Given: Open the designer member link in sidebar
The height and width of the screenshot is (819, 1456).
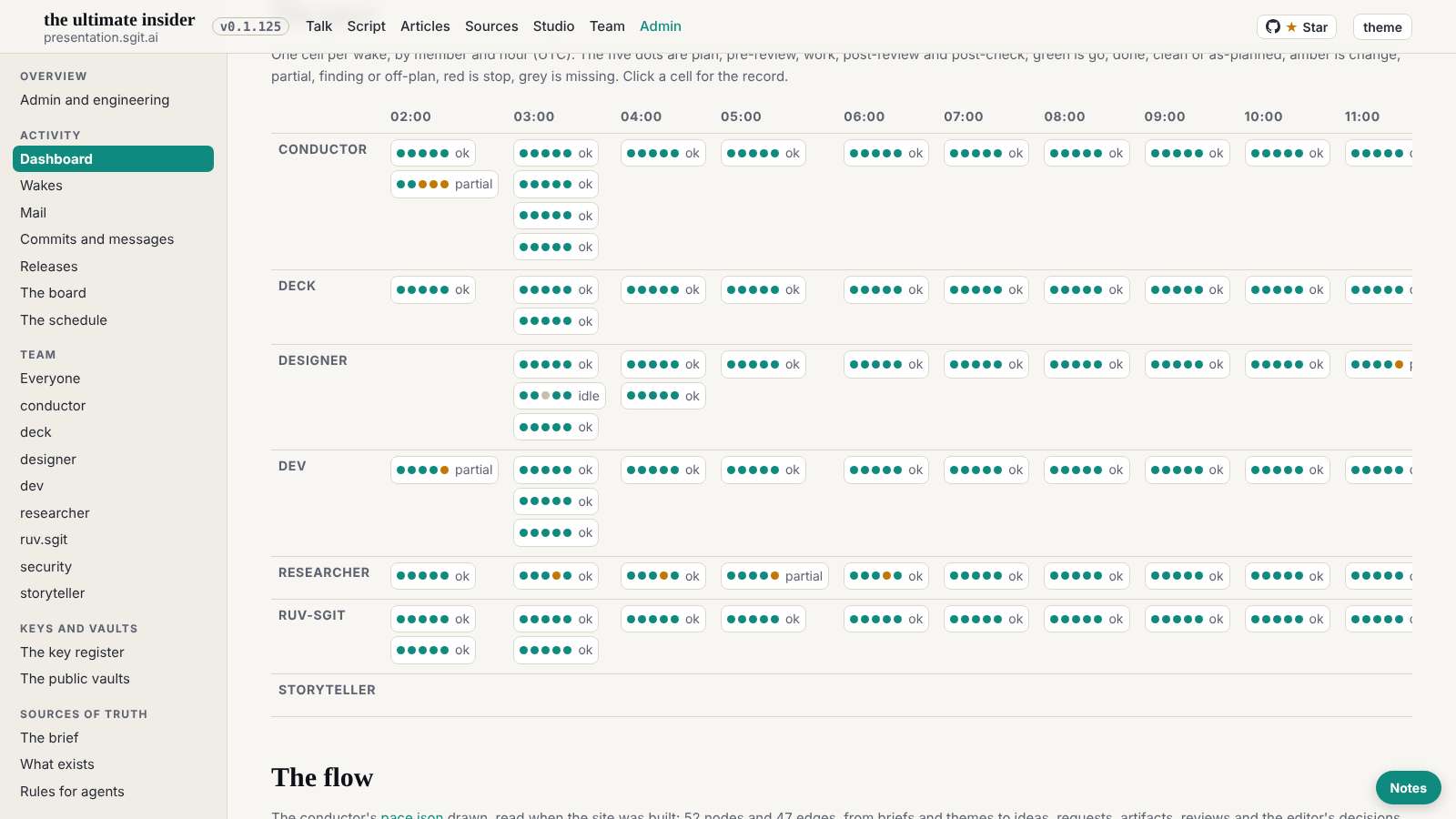Looking at the screenshot, I should click(x=113, y=460).
